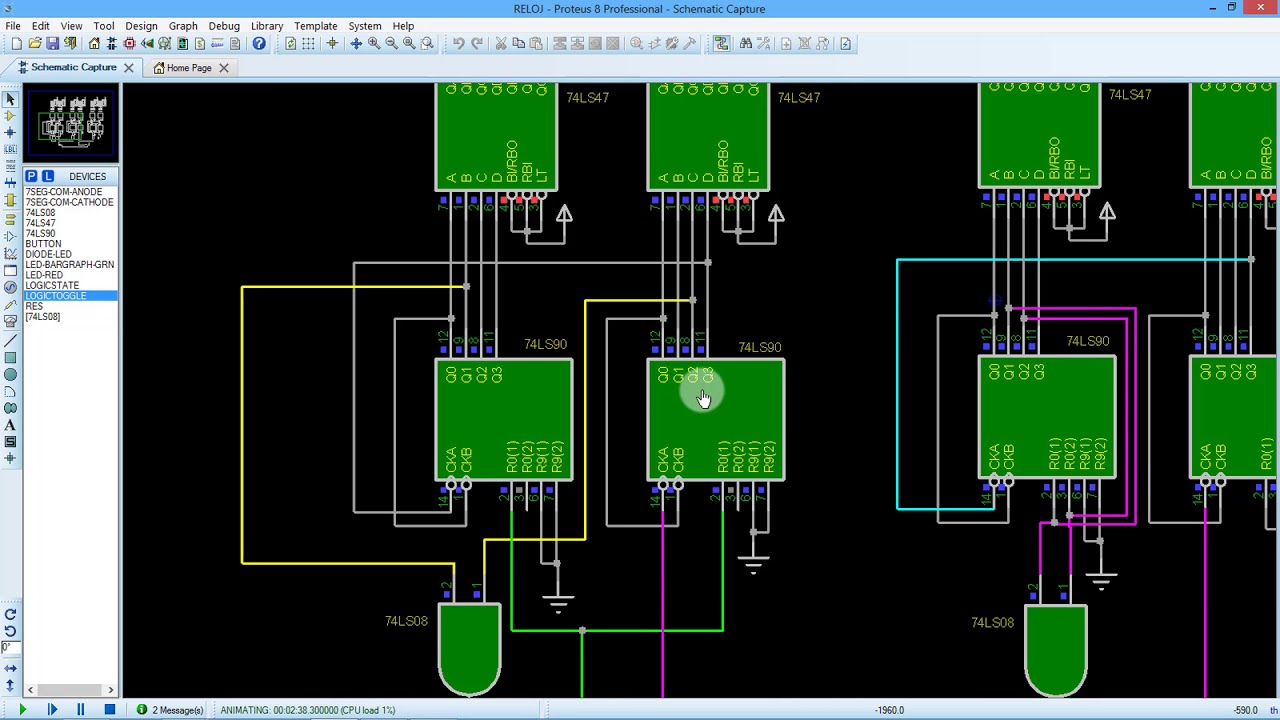The height and width of the screenshot is (720, 1280).
Task: Click the New Project toolbar icon
Action: tap(16, 43)
